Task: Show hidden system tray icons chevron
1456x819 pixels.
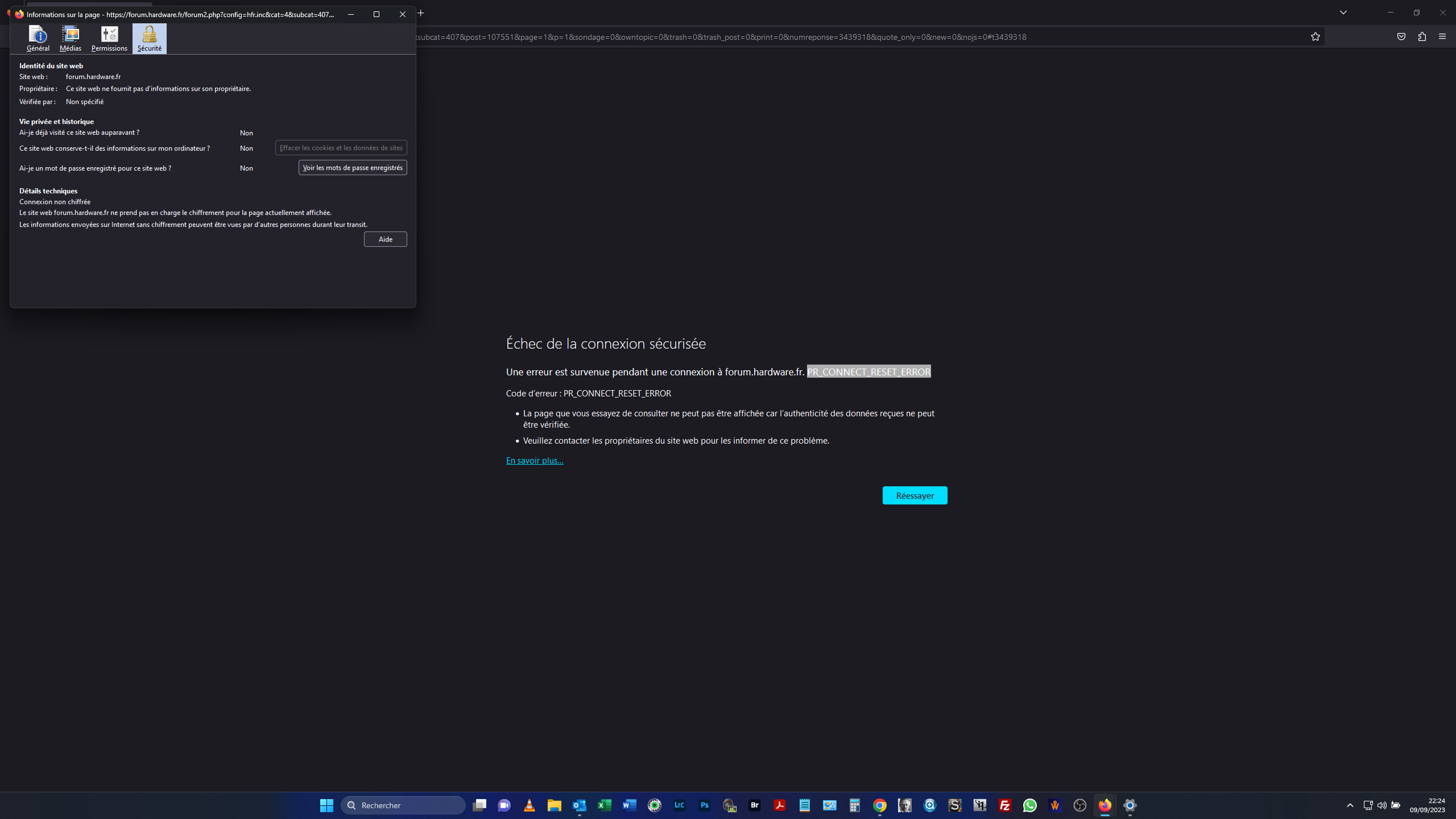Action: (1350, 805)
